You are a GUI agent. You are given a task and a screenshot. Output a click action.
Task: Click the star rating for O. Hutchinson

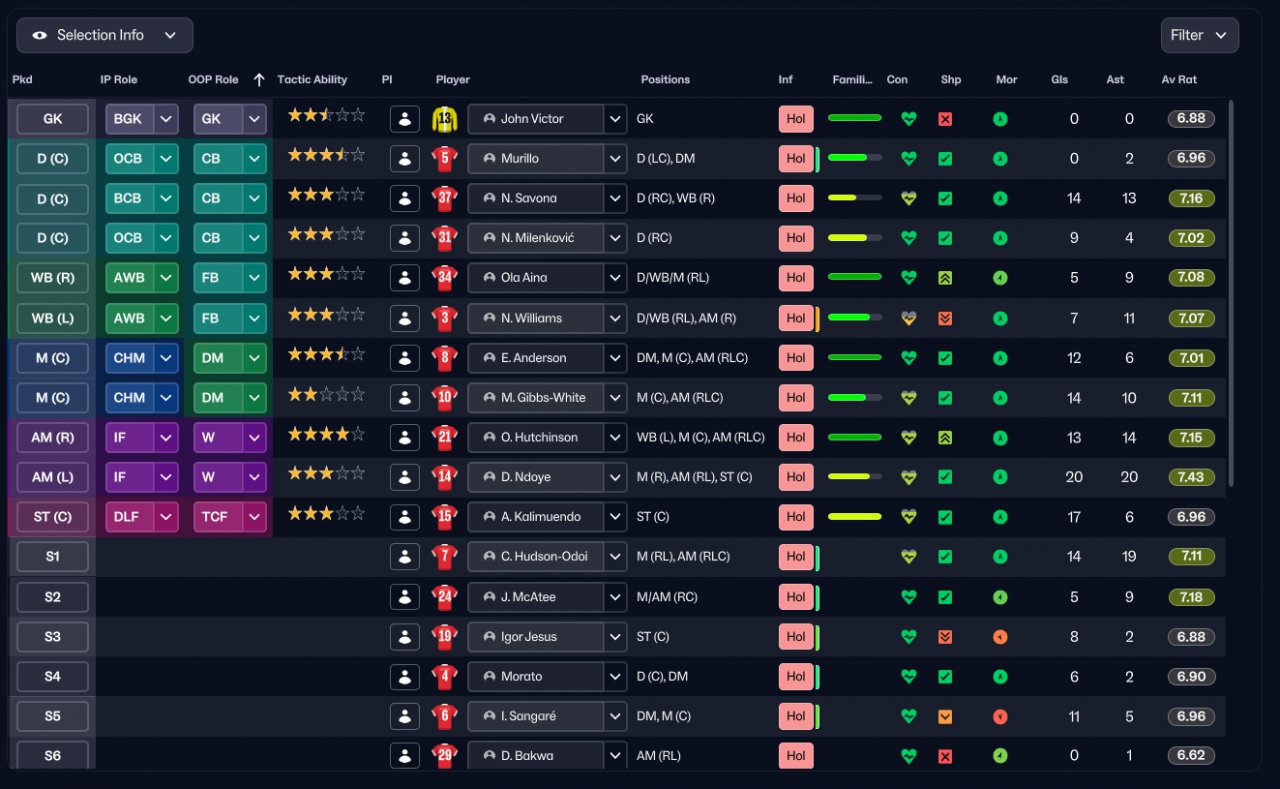[326, 434]
